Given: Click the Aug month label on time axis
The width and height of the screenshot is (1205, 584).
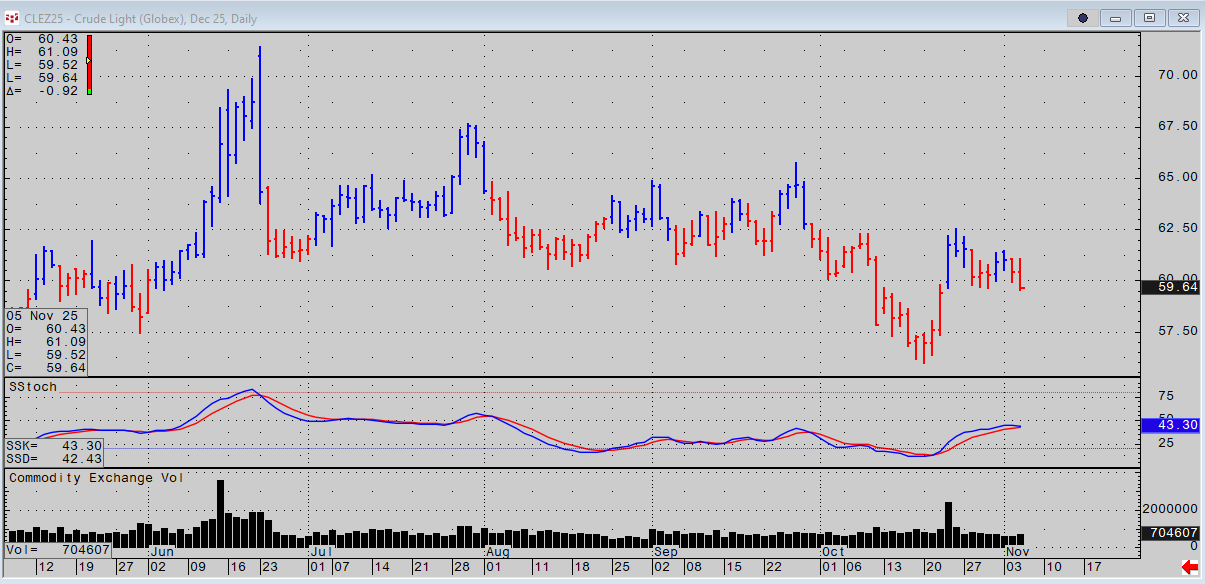Looking at the screenshot, I should pyautogui.click(x=497, y=551).
